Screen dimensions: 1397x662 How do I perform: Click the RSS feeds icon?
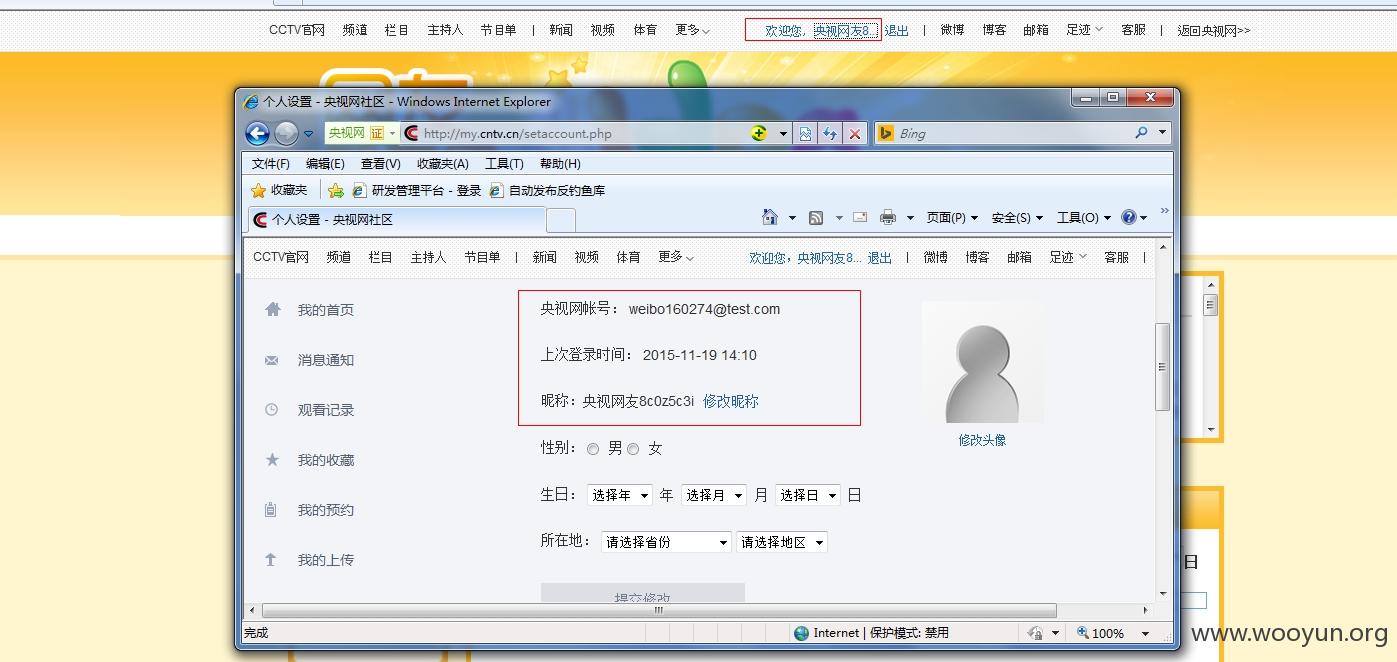tap(816, 217)
